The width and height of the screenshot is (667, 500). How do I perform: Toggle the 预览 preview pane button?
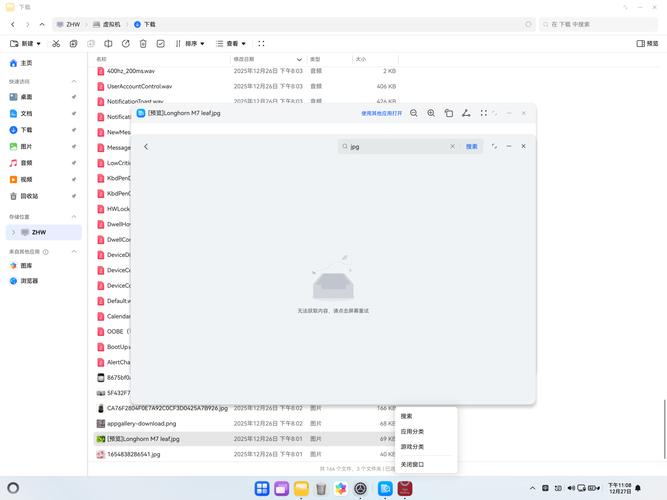tap(647, 43)
